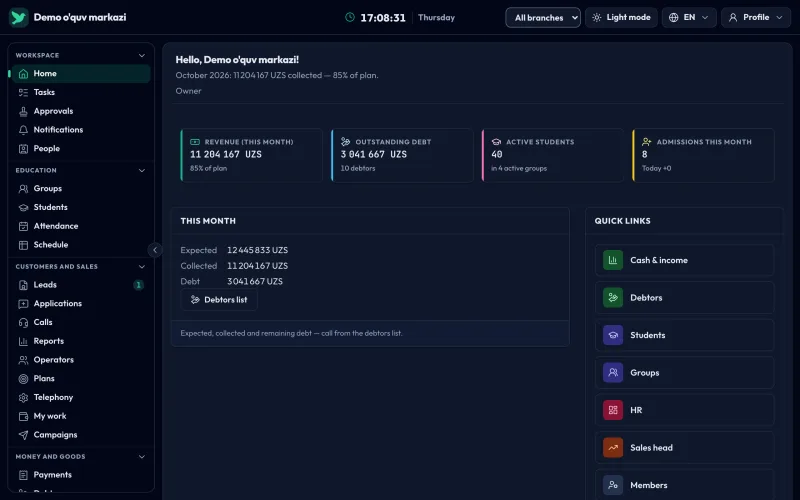The width and height of the screenshot is (800, 500).
Task: Click the Expected 12 445 833 UZS value
Action: click(x=258, y=251)
